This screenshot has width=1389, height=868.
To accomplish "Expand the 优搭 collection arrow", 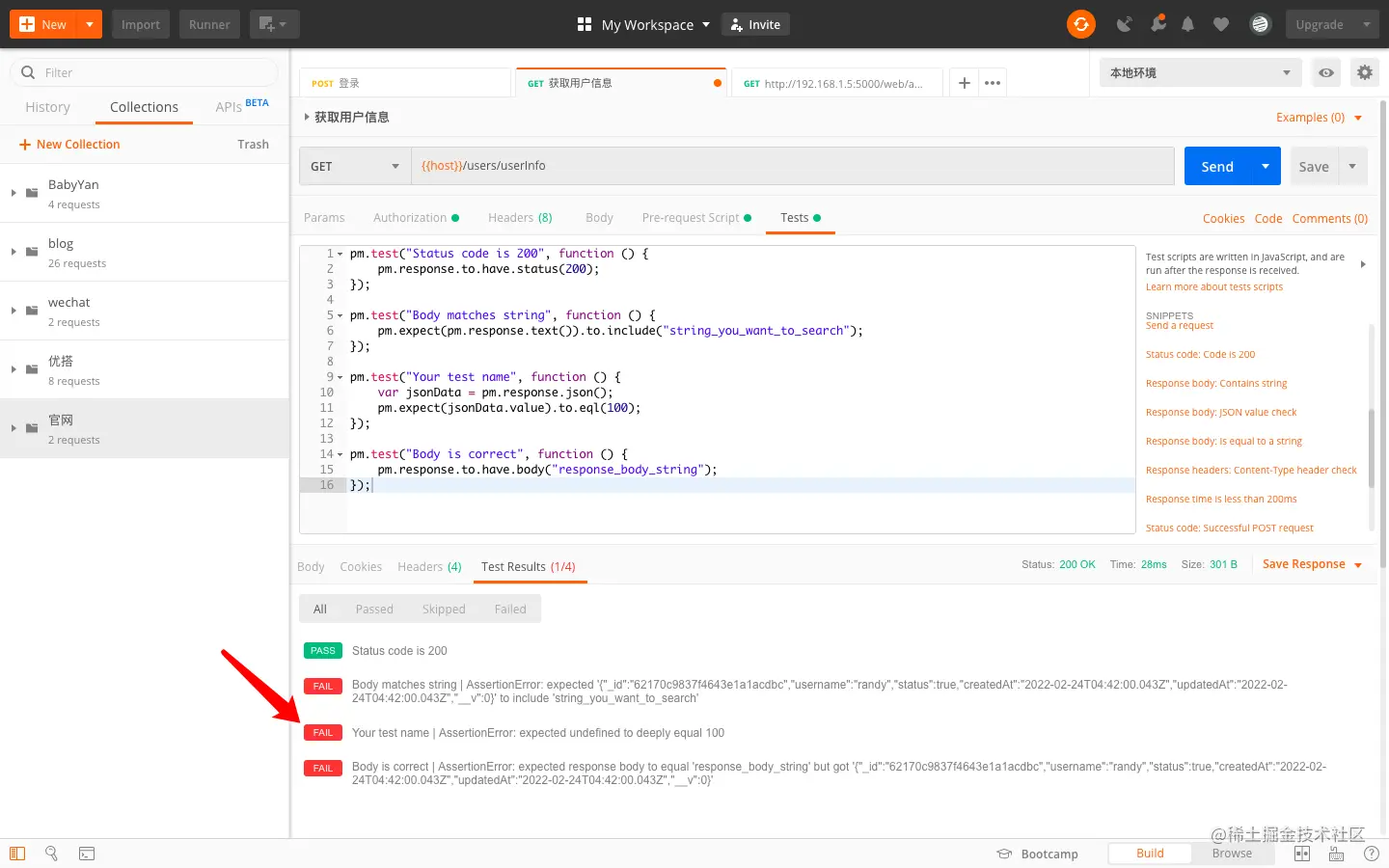I will point(14,369).
